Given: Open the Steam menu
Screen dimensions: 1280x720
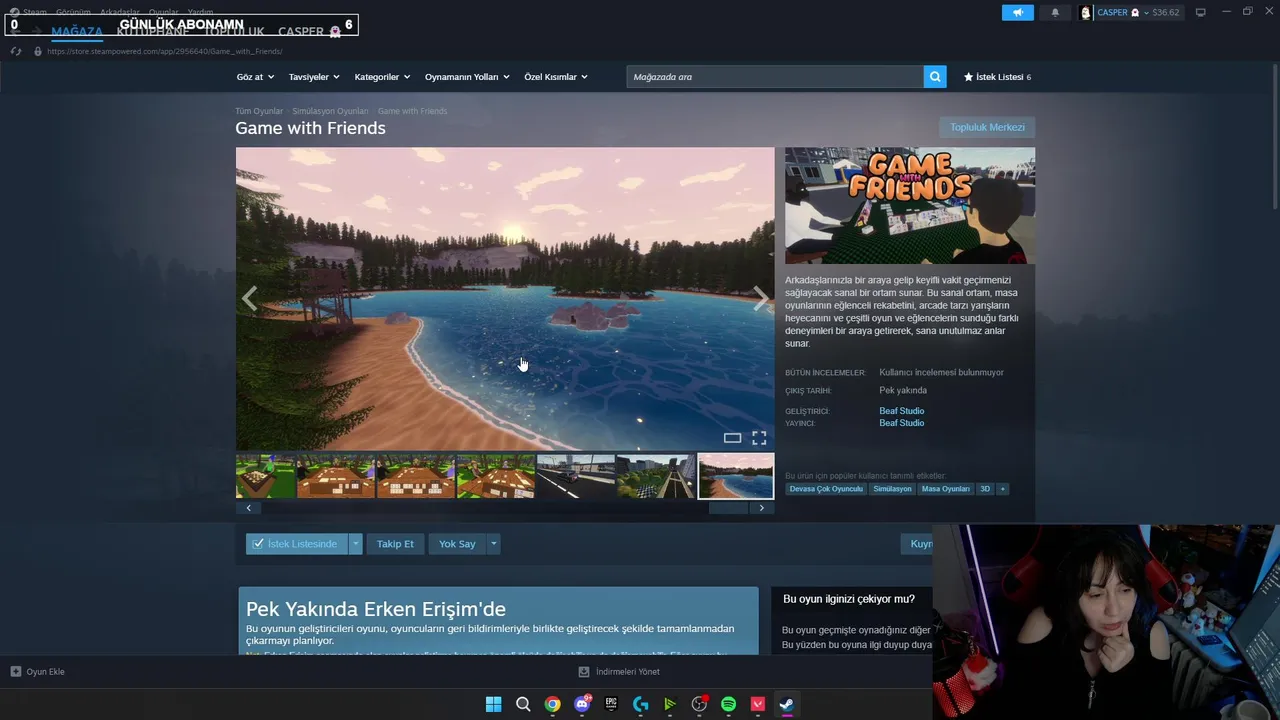Looking at the screenshot, I should 35,12.
